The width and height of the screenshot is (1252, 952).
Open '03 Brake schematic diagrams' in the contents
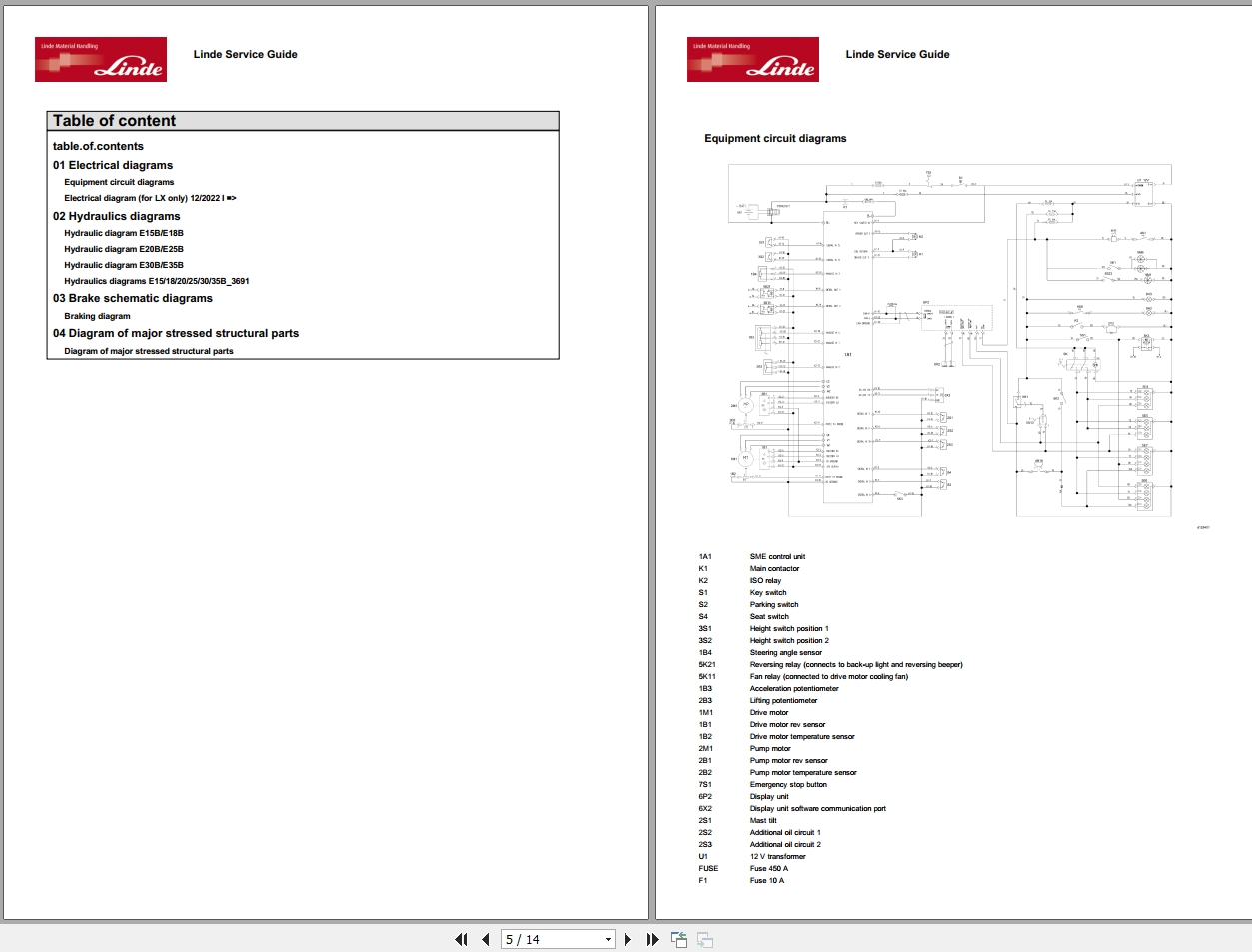133,298
